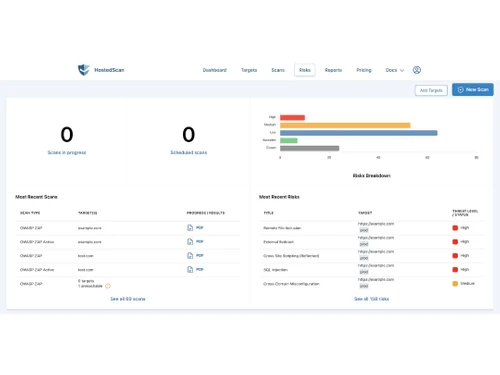Go to the Dashboard tab
This screenshot has width=500, height=375.
point(215,70)
